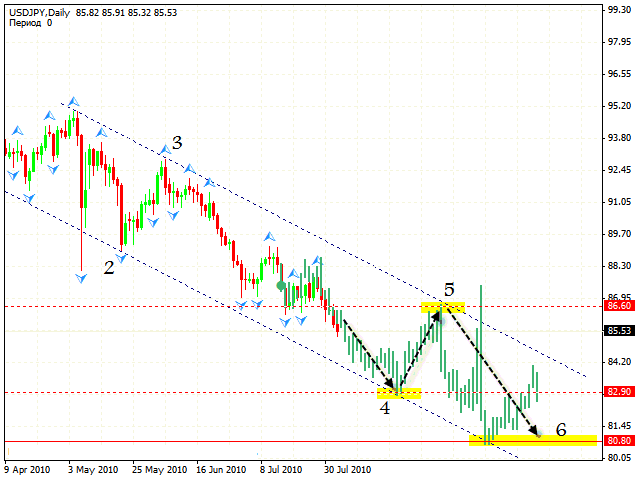642x479 pixels.
Task: Select the wave label '4' on the chart
Action: pyautogui.click(x=385, y=408)
